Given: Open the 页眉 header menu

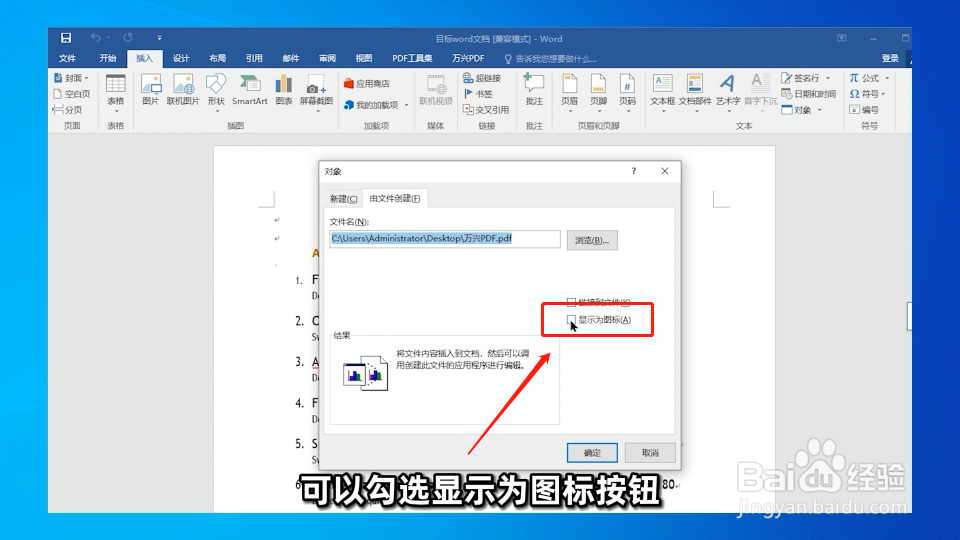Looking at the screenshot, I should [569, 91].
